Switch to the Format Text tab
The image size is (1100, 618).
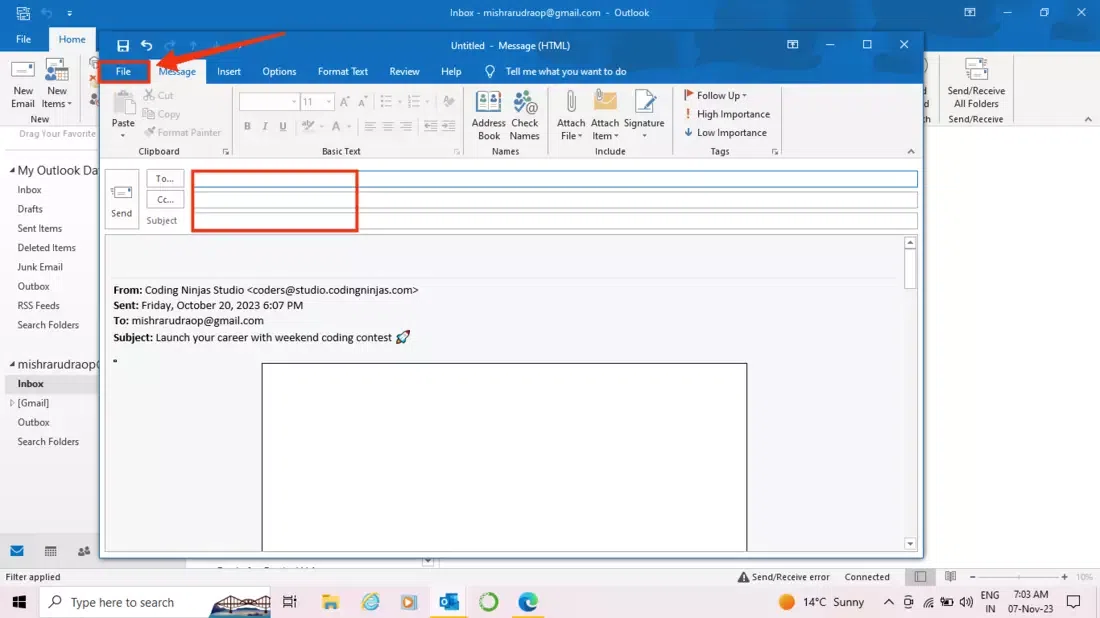(342, 72)
